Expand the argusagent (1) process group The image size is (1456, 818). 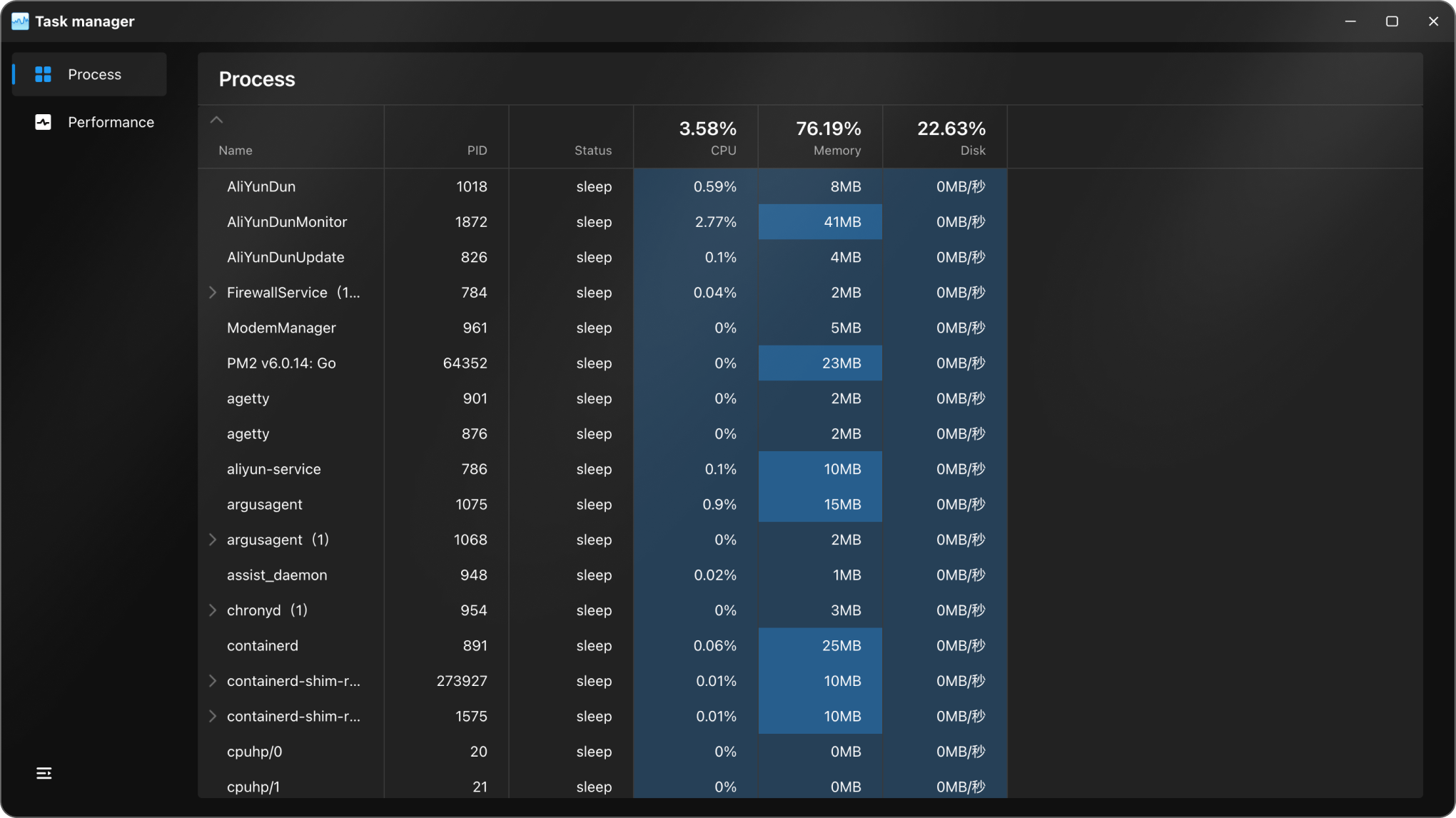click(x=213, y=540)
